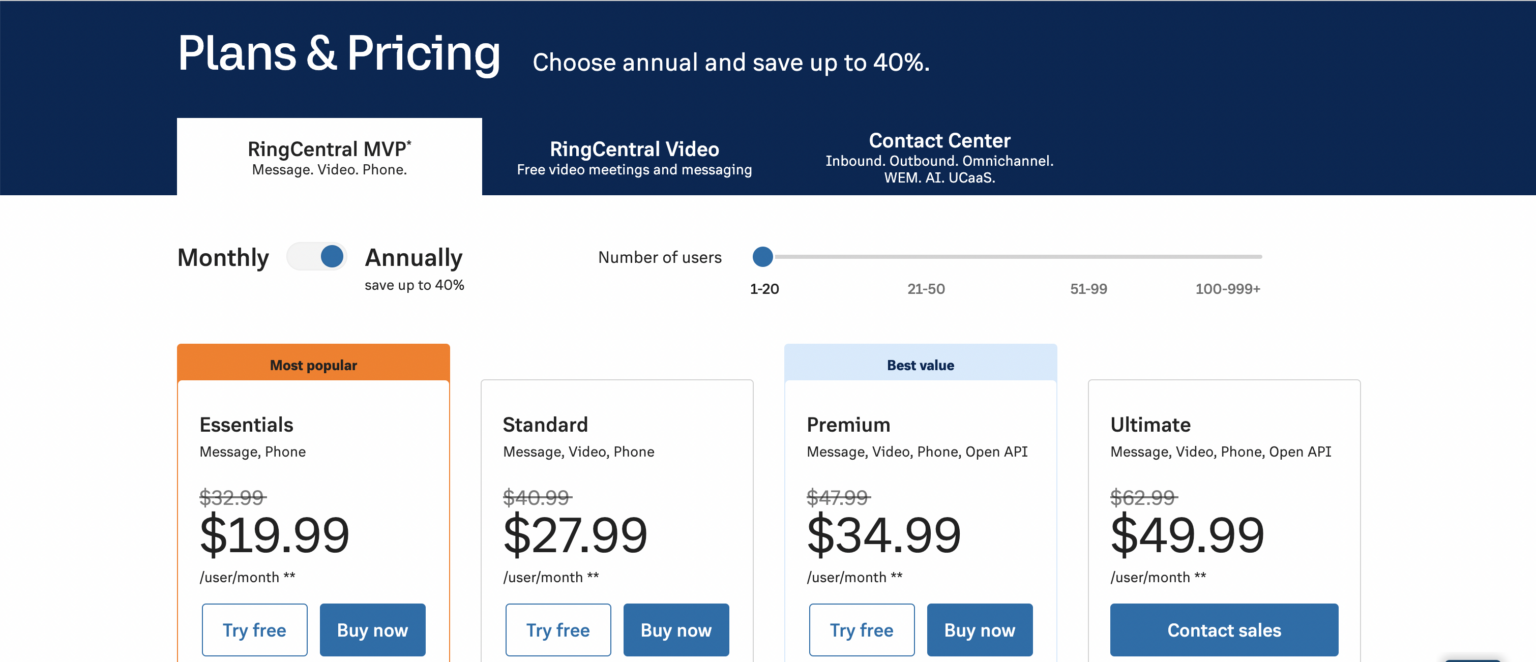Image resolution: width=1536 pixels, height=662 pixels.
Task: Select the RingCentral MVP tab
Action: 329,157
